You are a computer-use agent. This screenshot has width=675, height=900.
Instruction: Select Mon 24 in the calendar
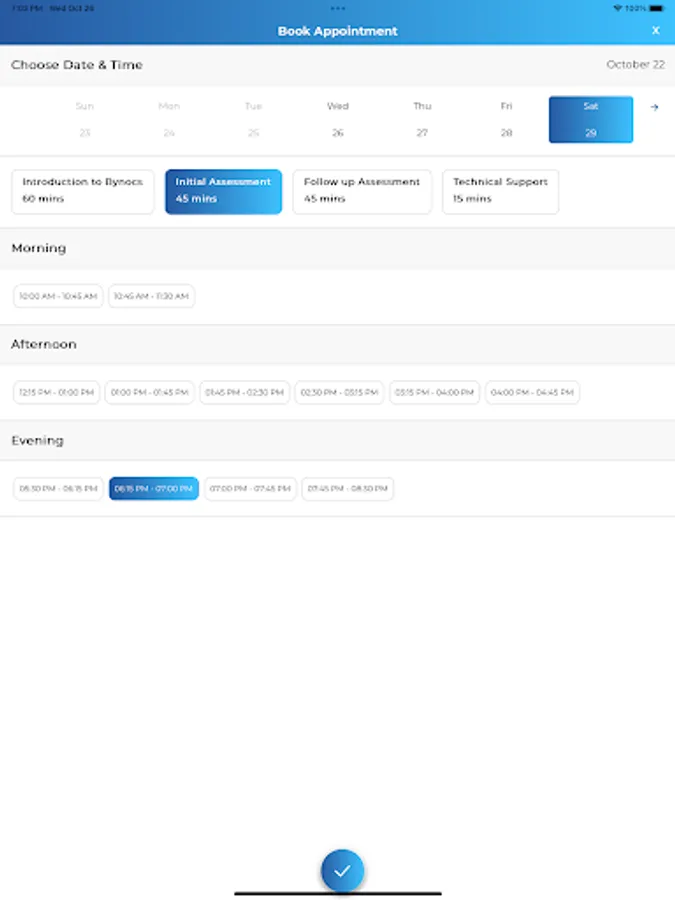click(169, 119)
